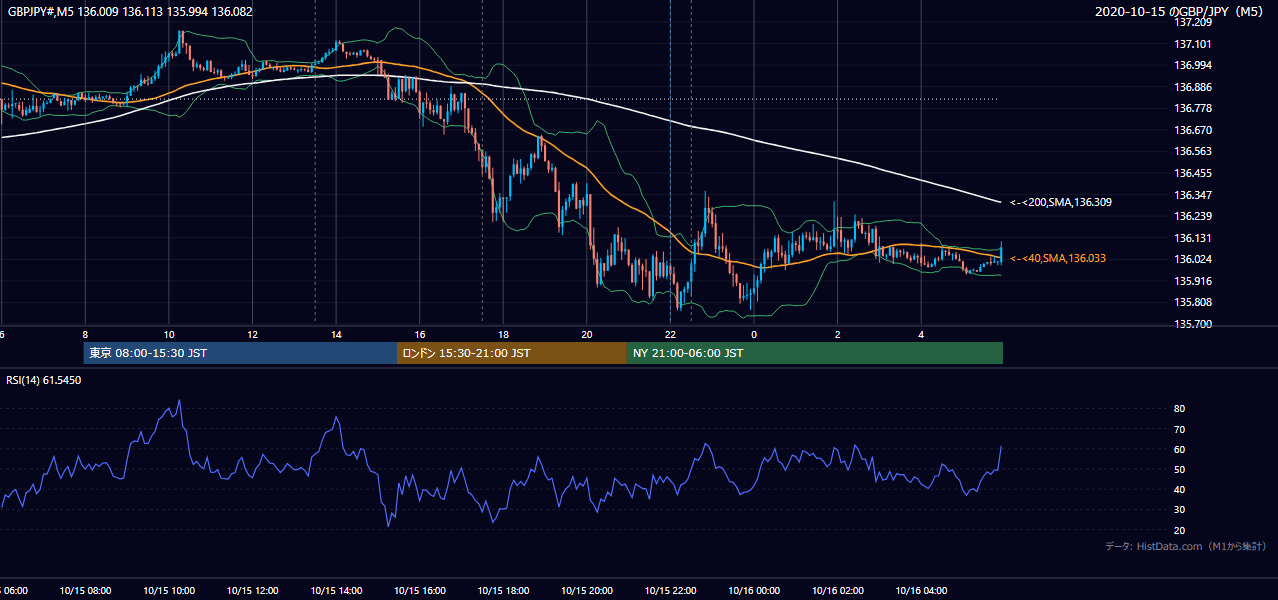Screen dimensions: 1278x600
Task: Click the bottom time label 10/15 08:00
Action: [85, 590]
